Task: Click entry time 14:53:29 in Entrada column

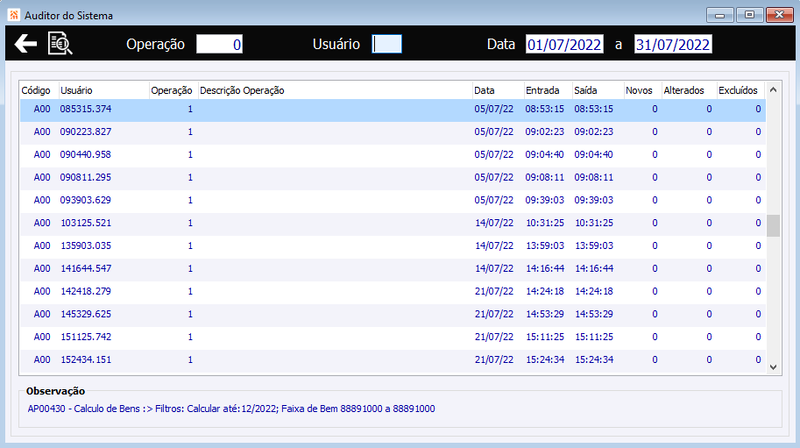Action: tap(545, 314)
